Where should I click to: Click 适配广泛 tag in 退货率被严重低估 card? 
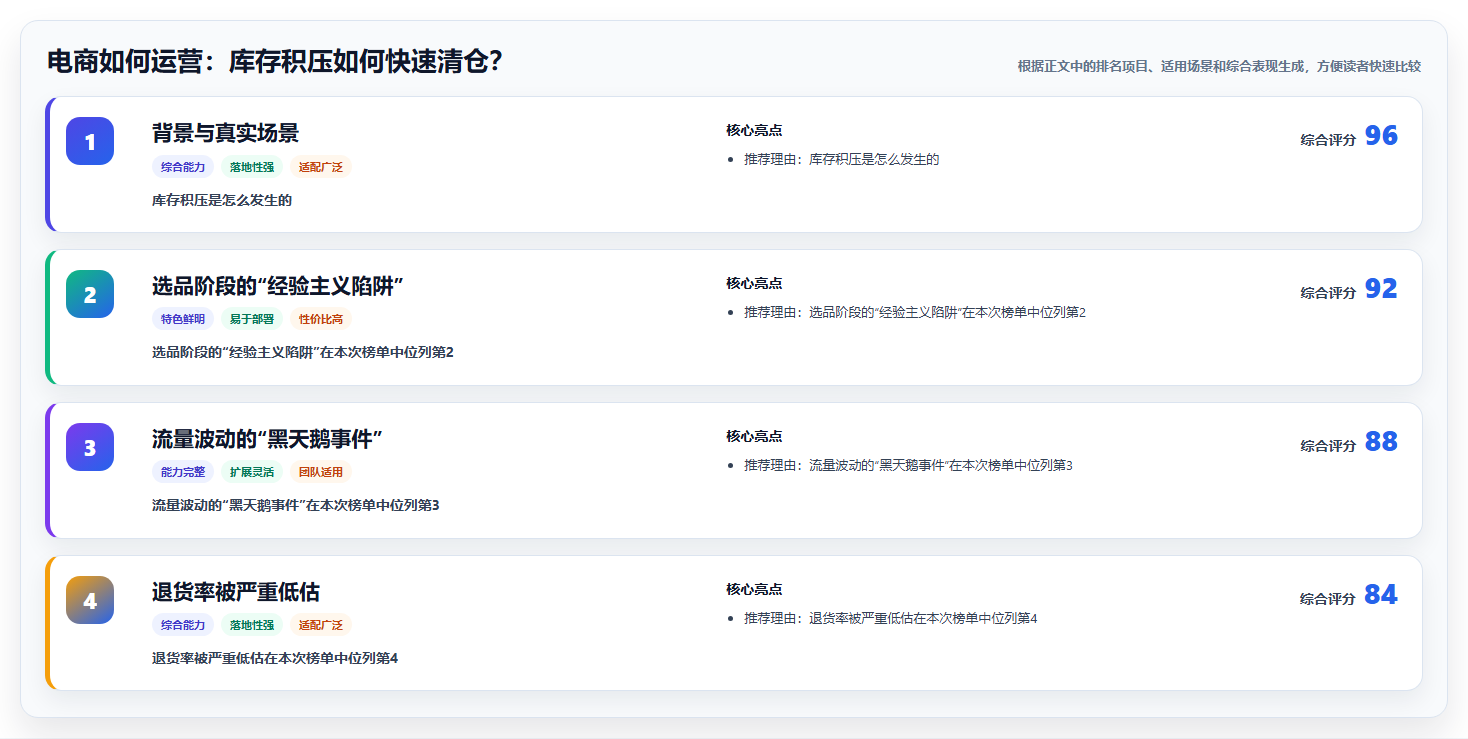pyautogui.click(x=321, y=626)
